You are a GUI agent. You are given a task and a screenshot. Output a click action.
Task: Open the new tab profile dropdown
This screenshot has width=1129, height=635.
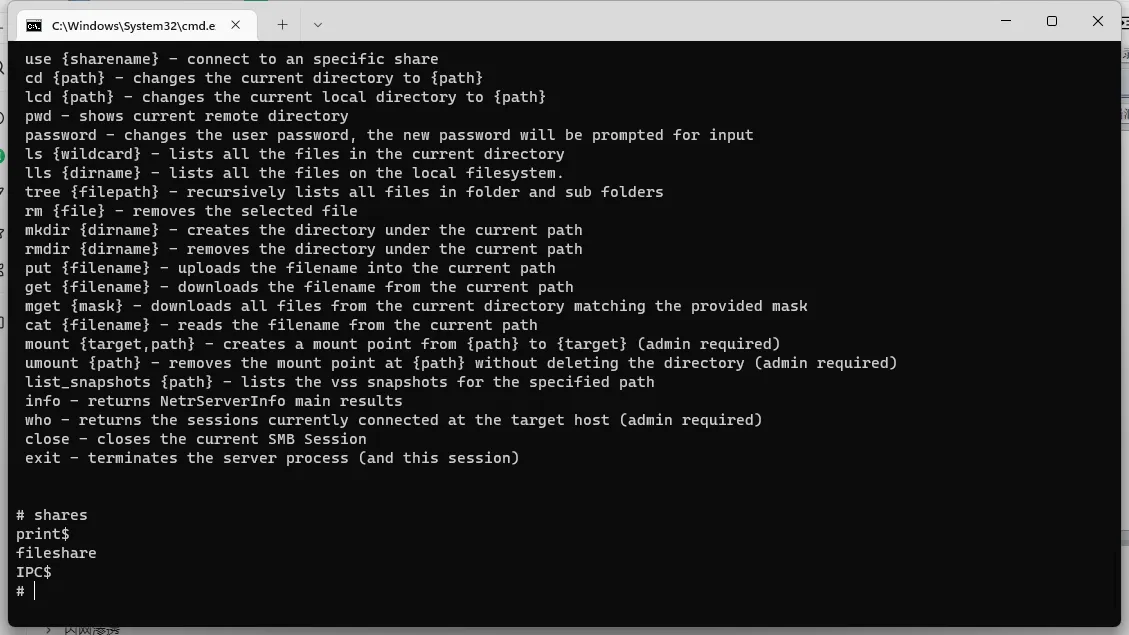pos(318,25)
